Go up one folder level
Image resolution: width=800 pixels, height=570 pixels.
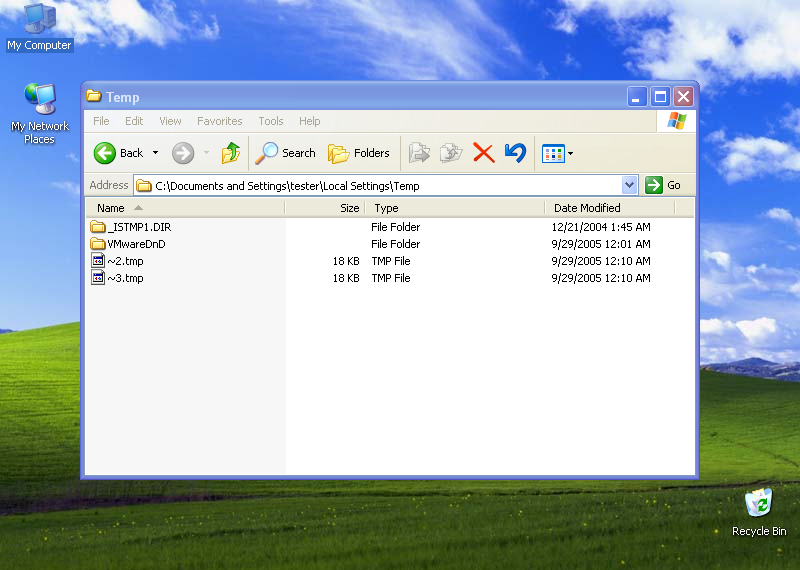[x=231, y=153]
